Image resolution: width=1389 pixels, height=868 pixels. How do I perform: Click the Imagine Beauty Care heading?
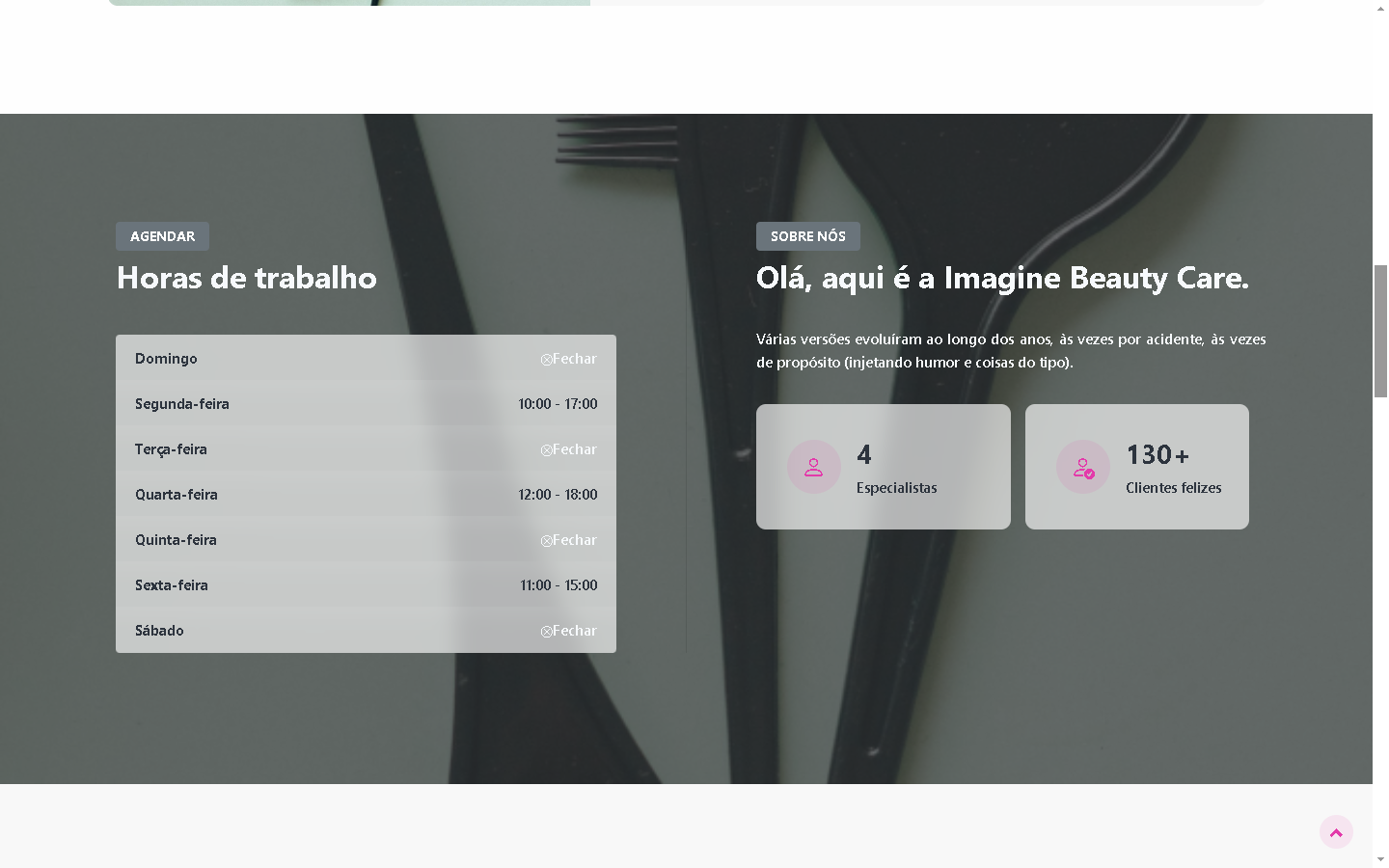1002,278
